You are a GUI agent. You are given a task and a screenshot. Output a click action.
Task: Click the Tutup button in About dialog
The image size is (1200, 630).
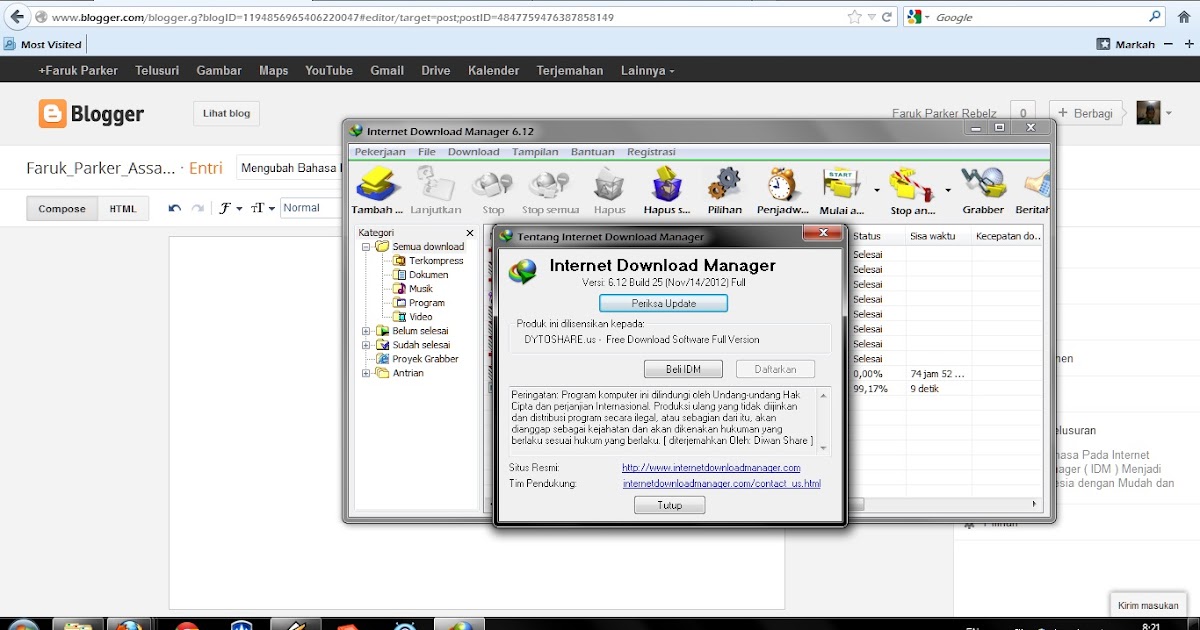pyautogui.click(x=669, y=505)
